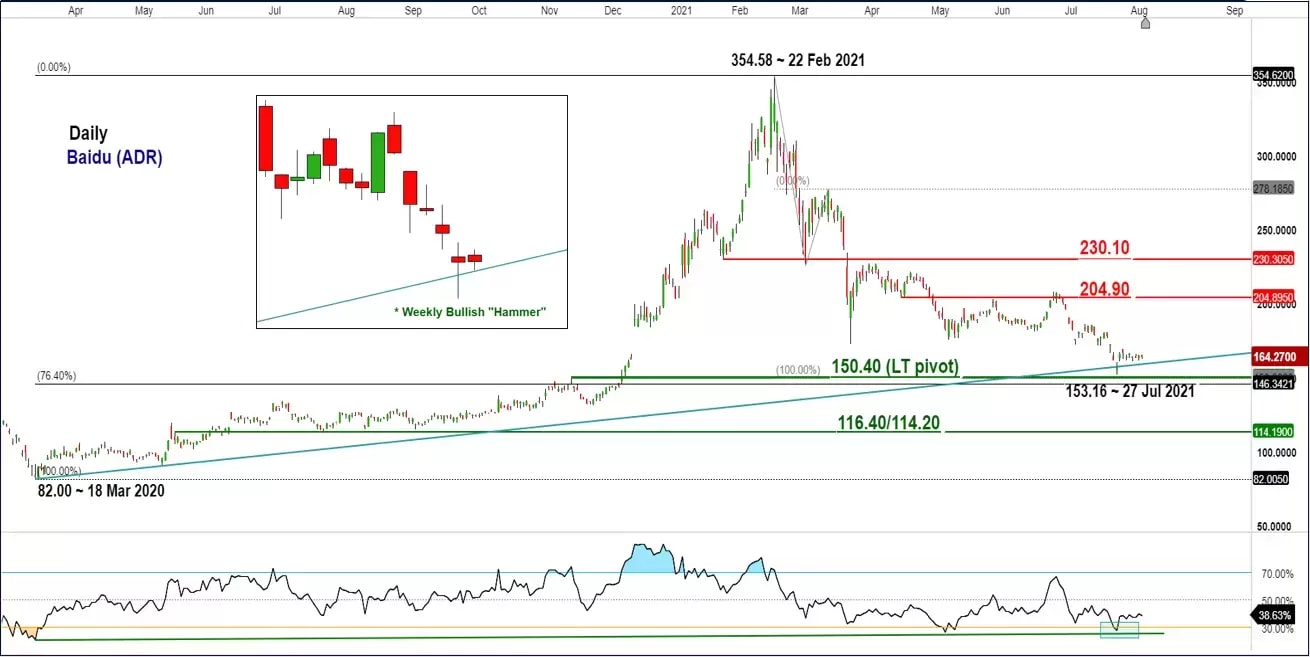Click the Weekly Bullish "Hammer" annotation

[470, 312]
